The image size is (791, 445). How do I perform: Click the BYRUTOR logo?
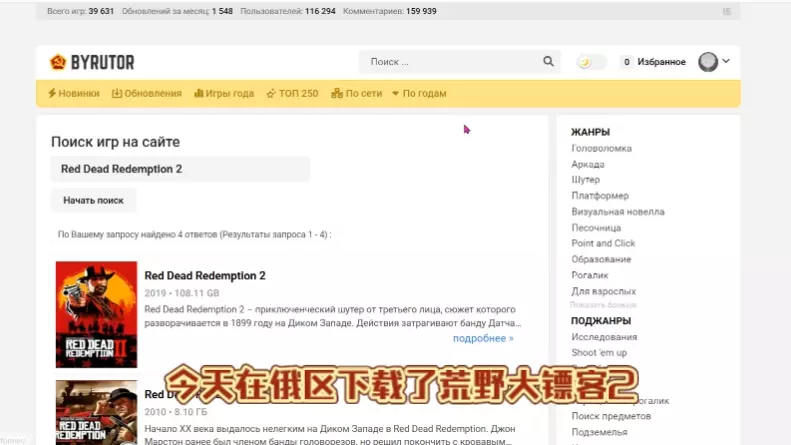click(x=92, y=62)
